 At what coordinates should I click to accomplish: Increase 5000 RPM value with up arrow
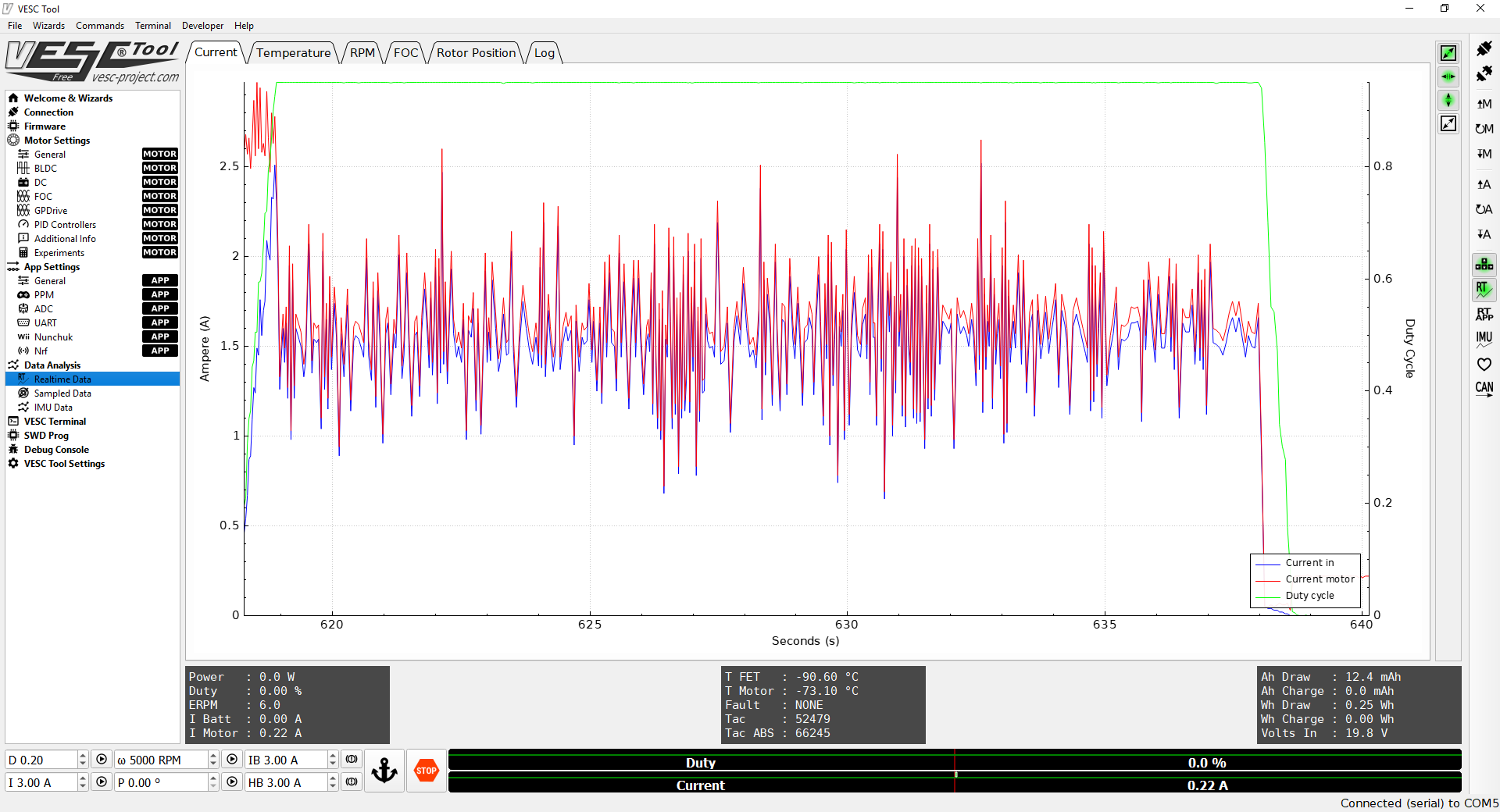pyautogui.click(x=213, y=755)
